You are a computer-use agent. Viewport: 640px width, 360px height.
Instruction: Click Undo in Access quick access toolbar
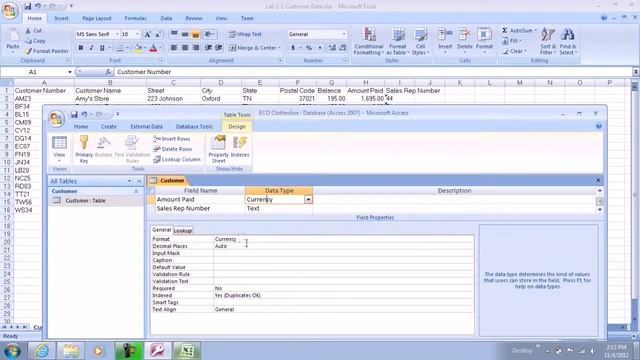tap(84, 114)
